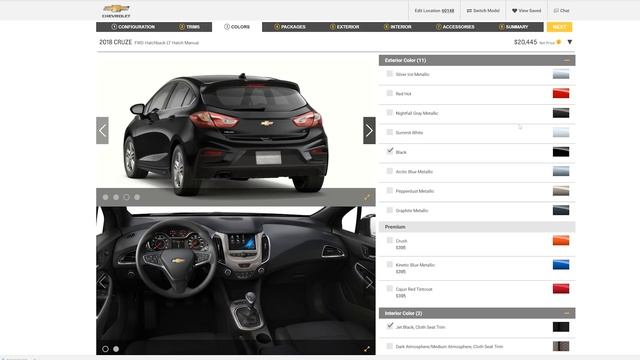Toggle the Jet Black Cloth Seat Trim checkbox

pos(390,326)
